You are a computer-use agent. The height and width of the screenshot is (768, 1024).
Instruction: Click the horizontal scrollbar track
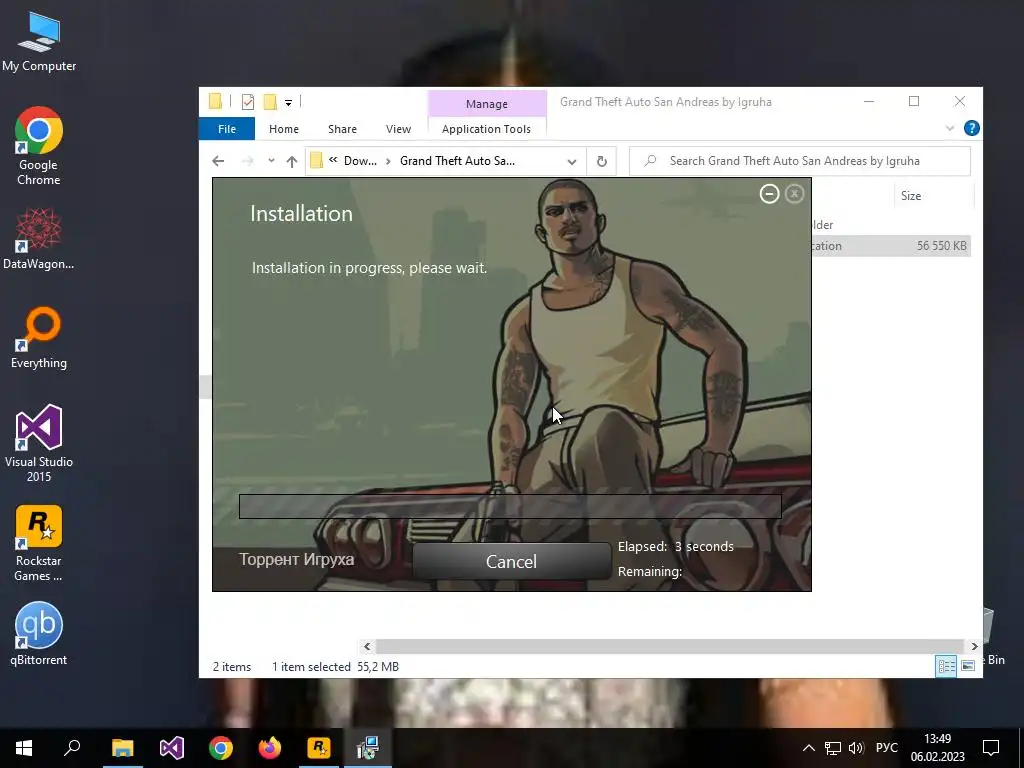point(669,647)
